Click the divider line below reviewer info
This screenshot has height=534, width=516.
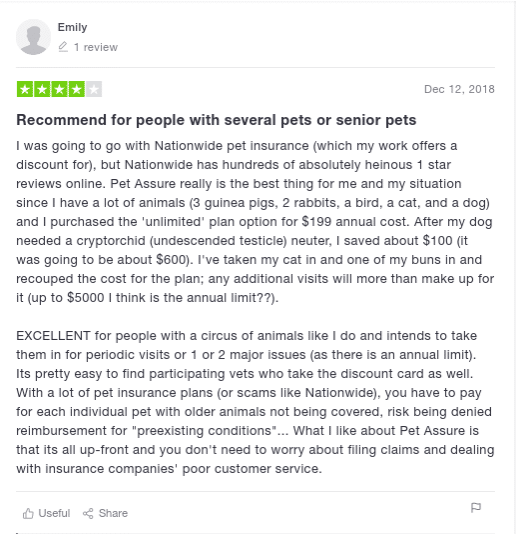pyautogui.click(x=255, y=67)
